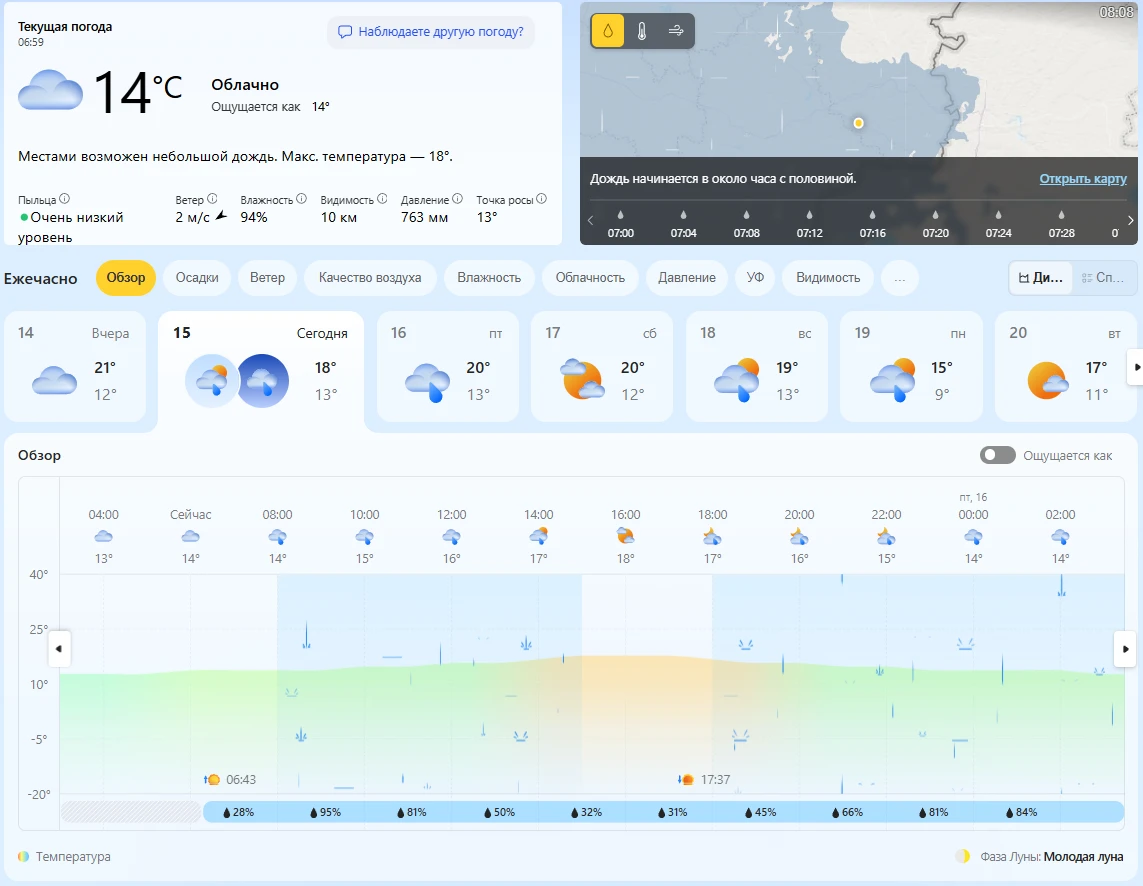
Task: Click info icon next to Давление
Action: pyautogui.click(x=457, y=198)
